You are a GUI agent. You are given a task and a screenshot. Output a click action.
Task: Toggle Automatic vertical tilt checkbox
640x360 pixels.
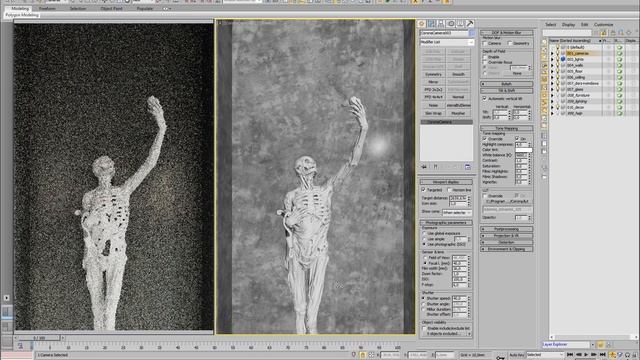pos(485,99)
